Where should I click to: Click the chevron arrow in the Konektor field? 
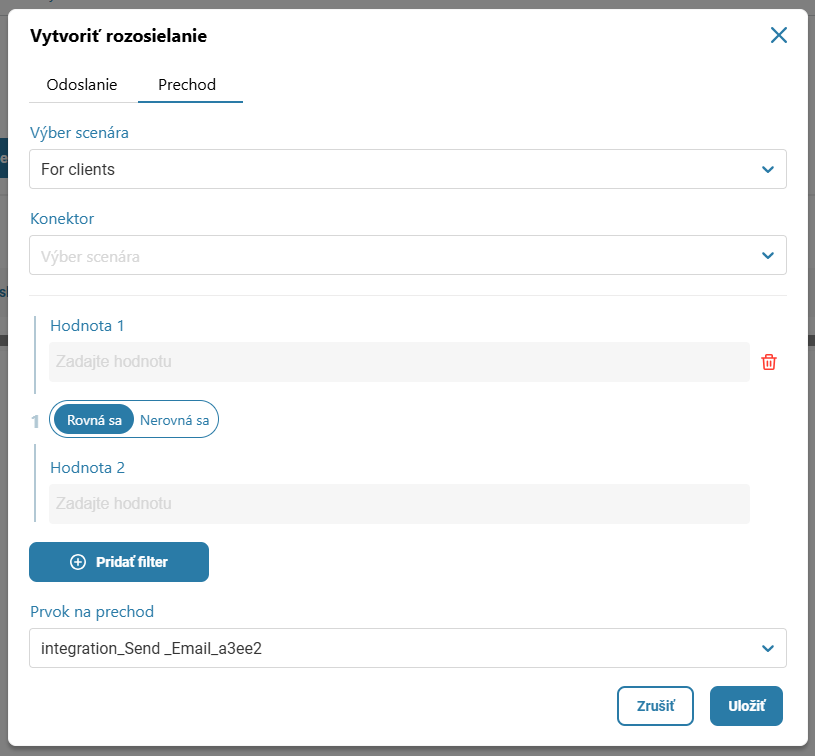(767, 255)
